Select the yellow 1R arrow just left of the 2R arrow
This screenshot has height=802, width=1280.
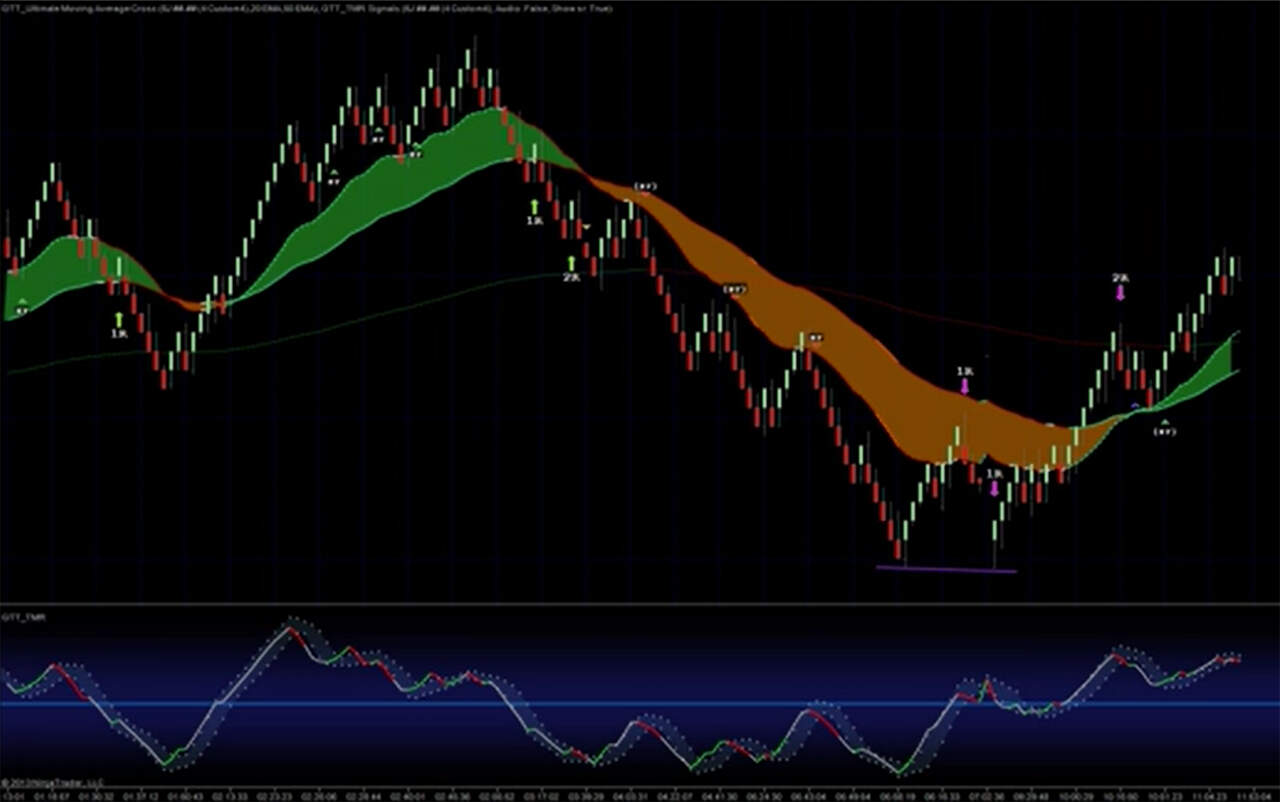coord(534,207)
